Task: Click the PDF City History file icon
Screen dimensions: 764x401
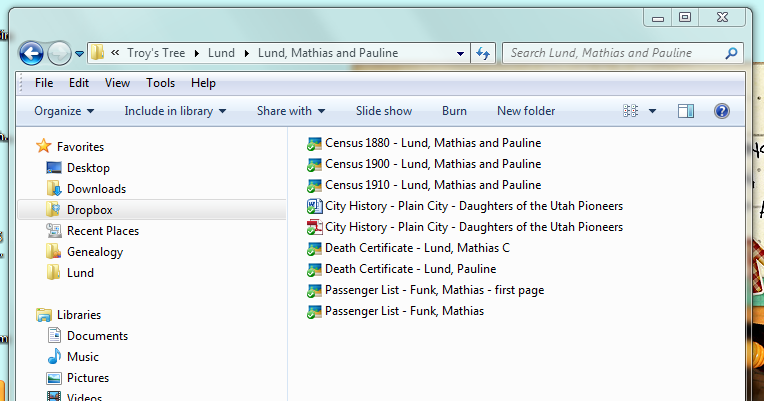Action: (x=314, y=227)
